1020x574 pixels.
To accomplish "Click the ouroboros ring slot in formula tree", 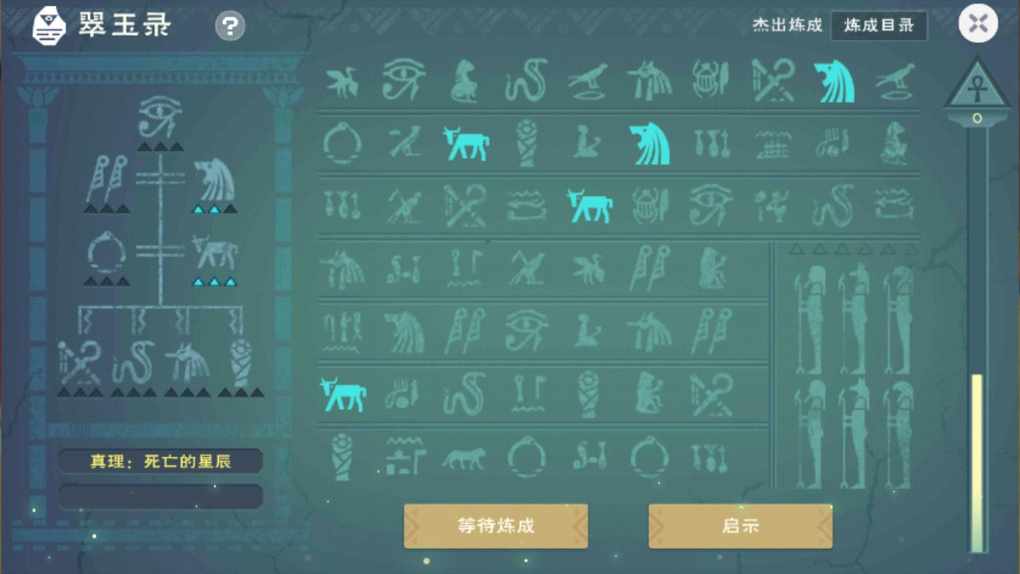I will point(106,253).
